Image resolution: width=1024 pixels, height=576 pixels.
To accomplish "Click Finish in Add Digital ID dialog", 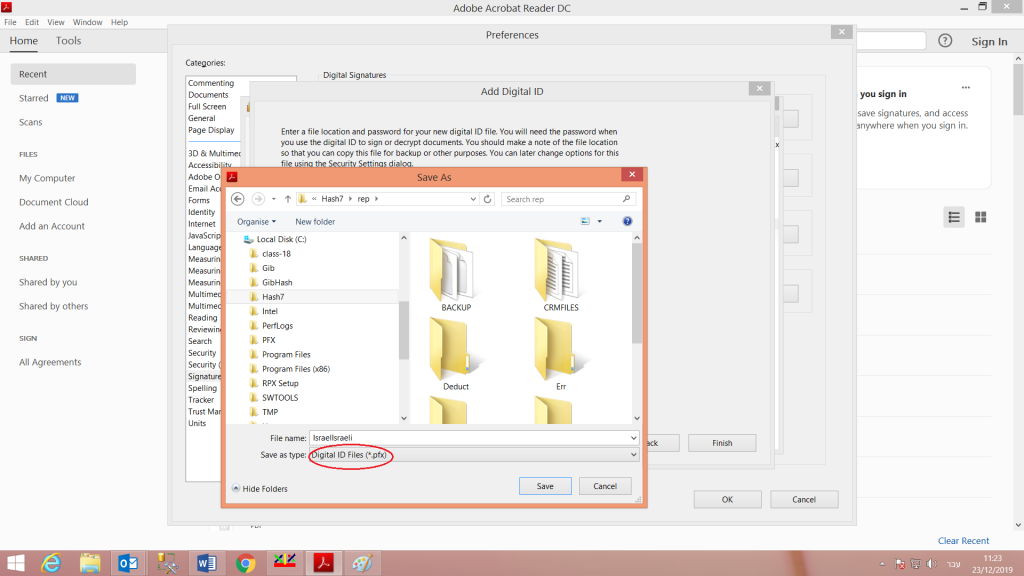I will point(722,443).
